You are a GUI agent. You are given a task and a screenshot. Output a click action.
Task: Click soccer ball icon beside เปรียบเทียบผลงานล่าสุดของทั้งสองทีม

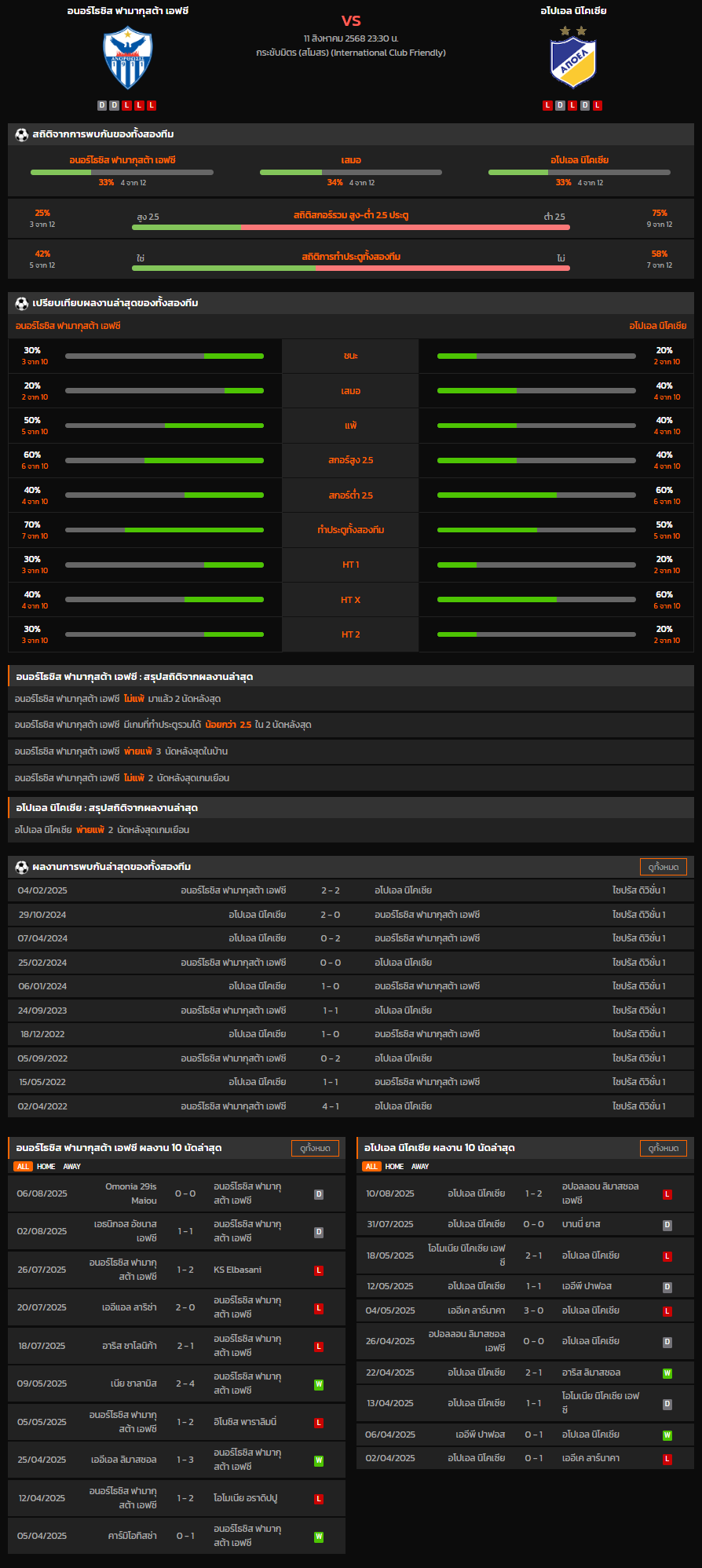pos(22,303)
